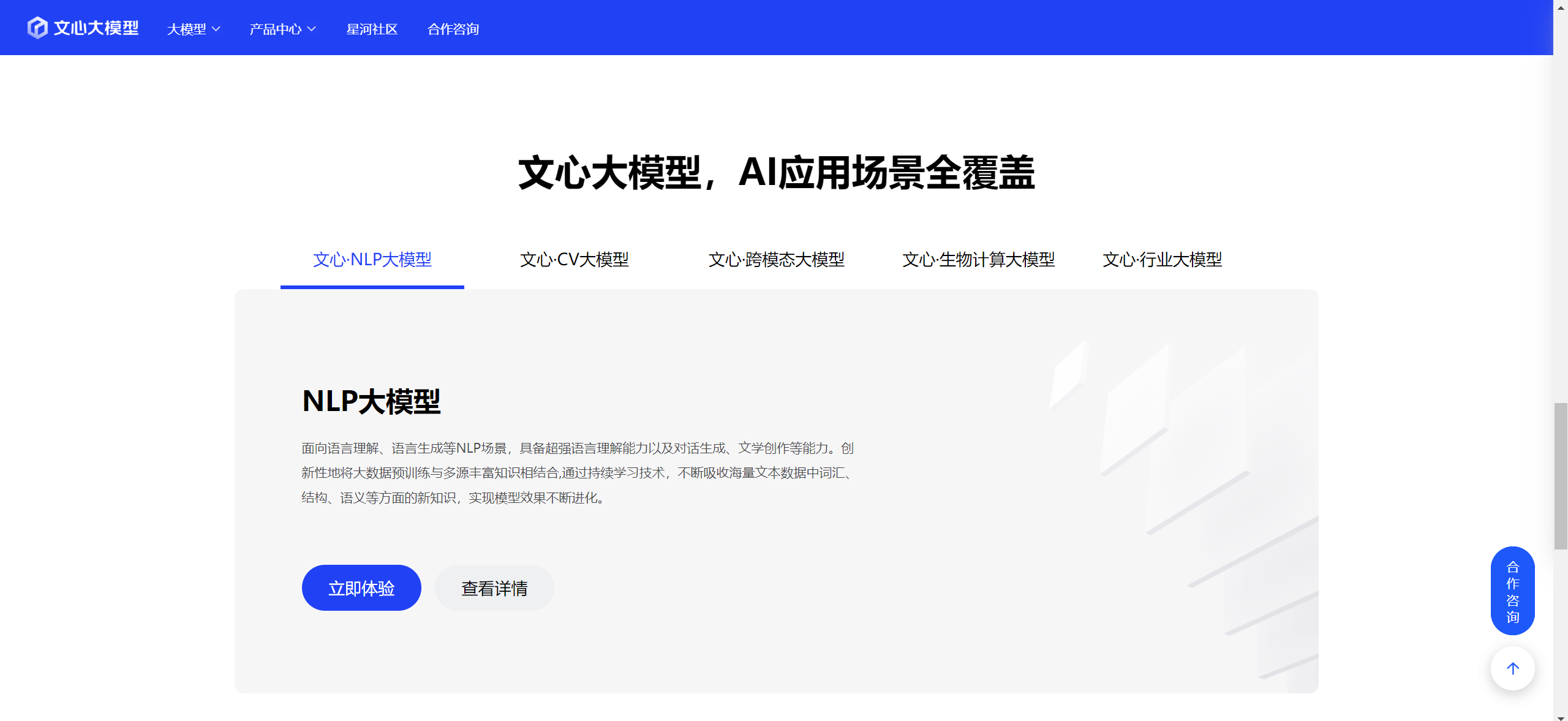Click the 立即体验 button
This screenshot has width=1568, height=721.
coord(361,587)
